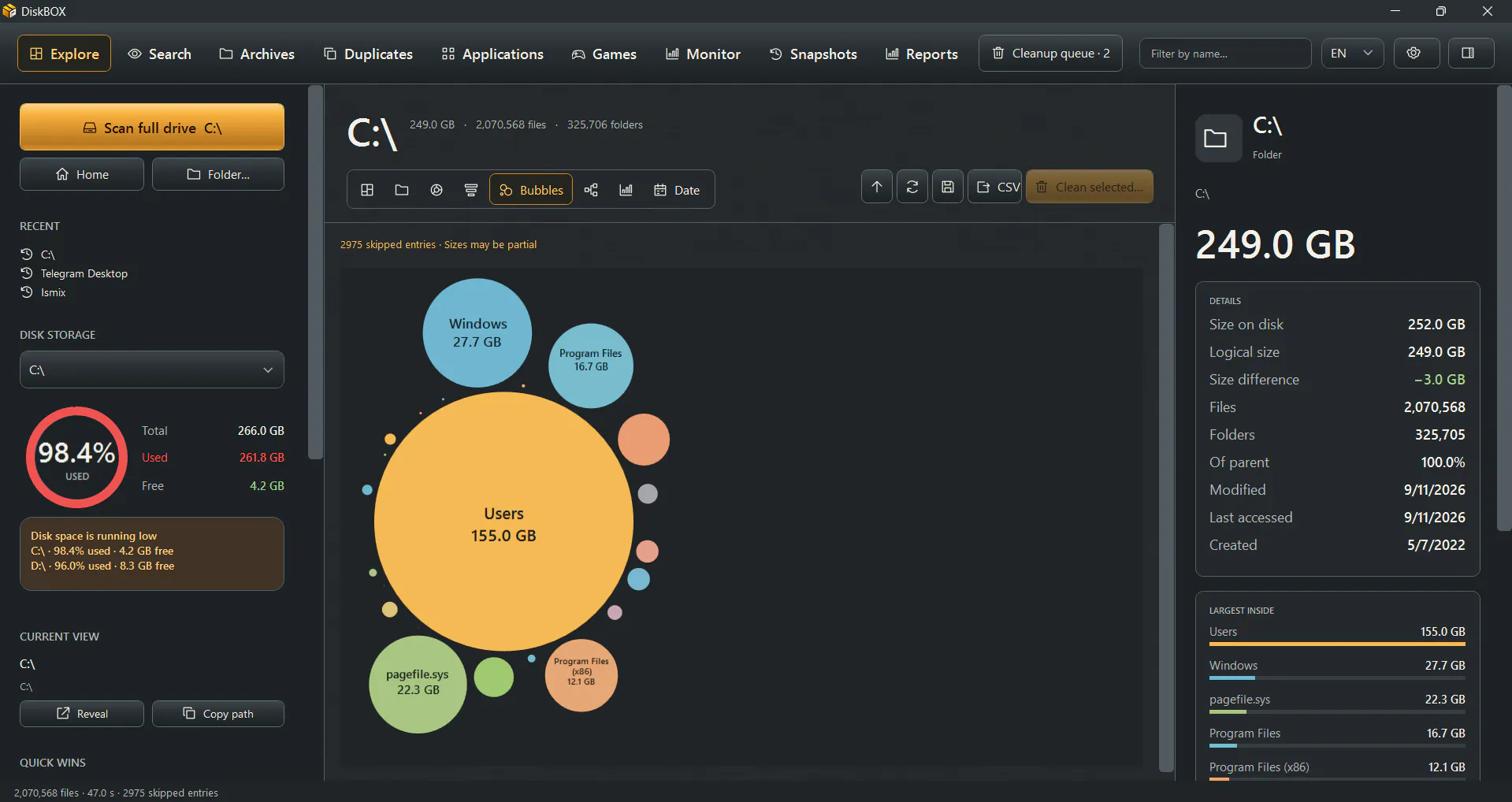
Task: Click pagefile.sys row in Largest Inside
Action: click(x=1337, y=703)
